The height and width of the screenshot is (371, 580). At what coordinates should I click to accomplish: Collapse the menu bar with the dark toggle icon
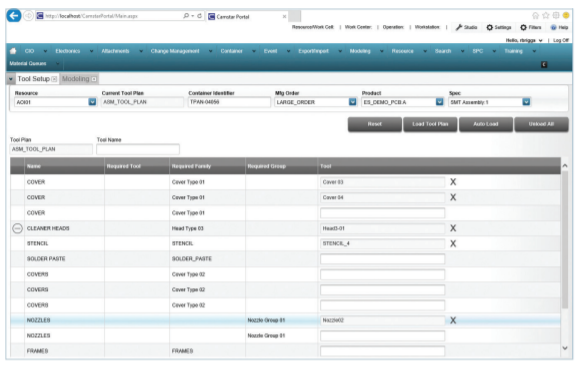[x=544, y=65]
